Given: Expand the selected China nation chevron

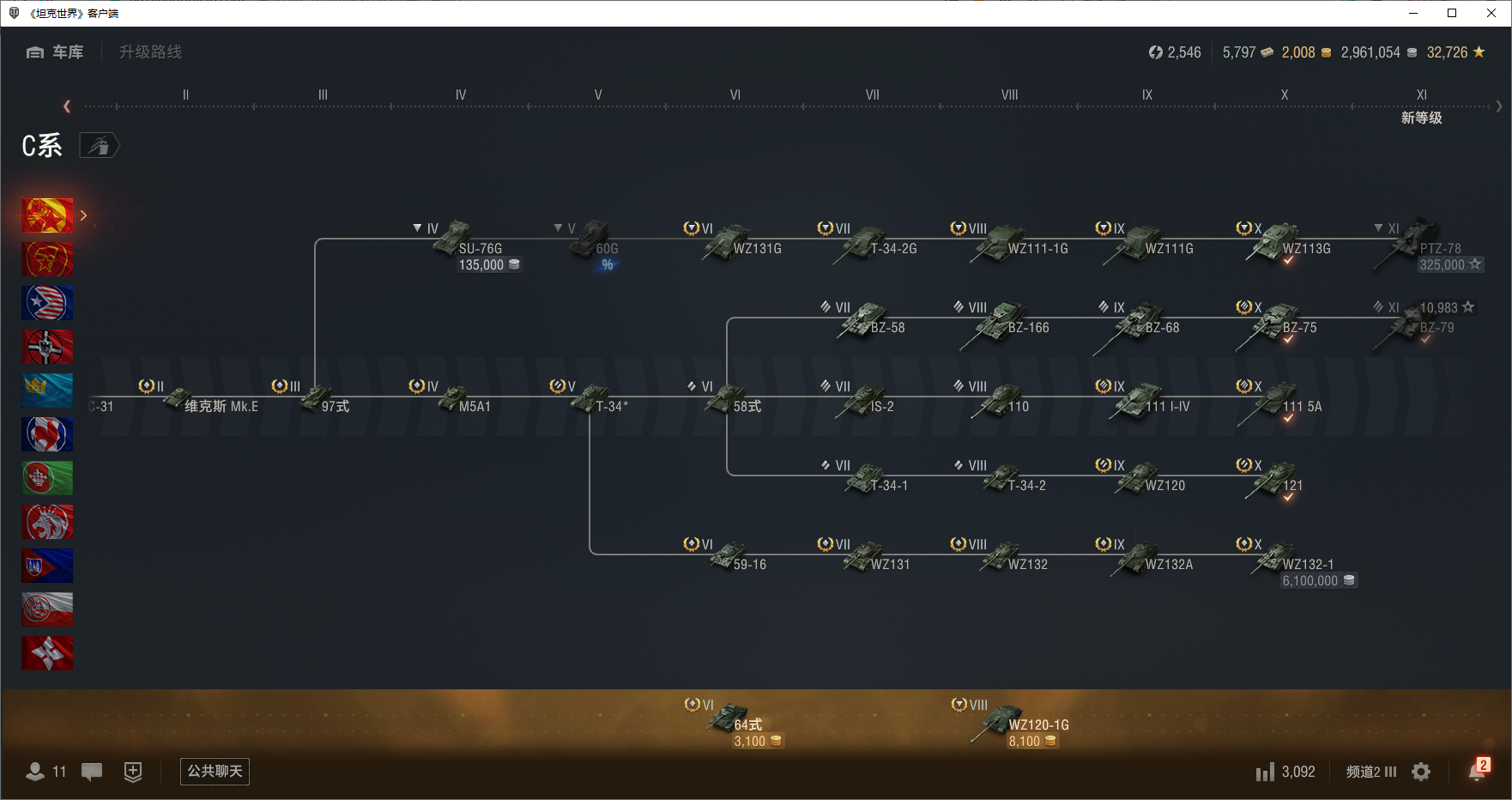Looking at the screenshot, I should point(83,215).
